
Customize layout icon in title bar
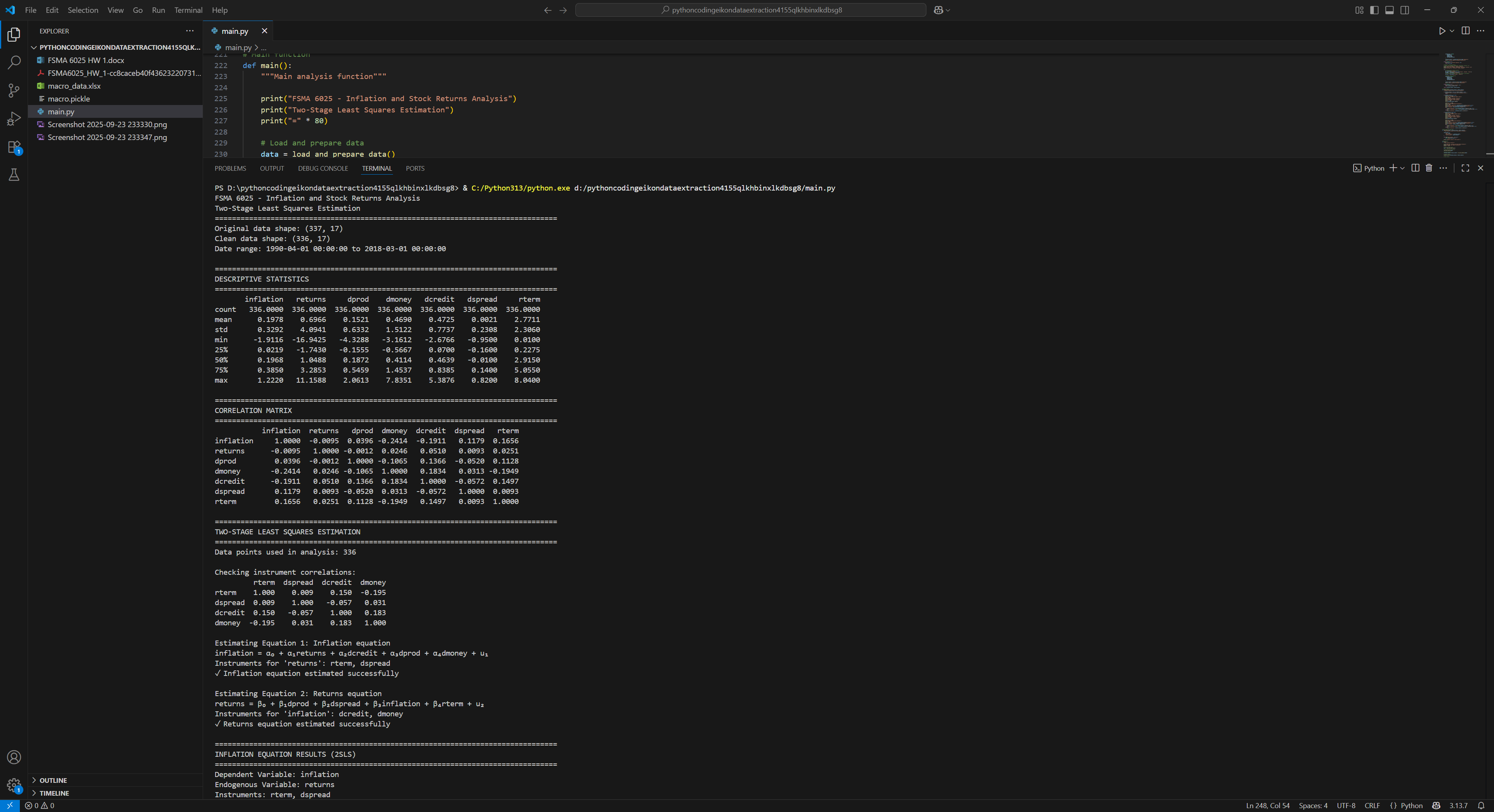(x=1359, y=10)
